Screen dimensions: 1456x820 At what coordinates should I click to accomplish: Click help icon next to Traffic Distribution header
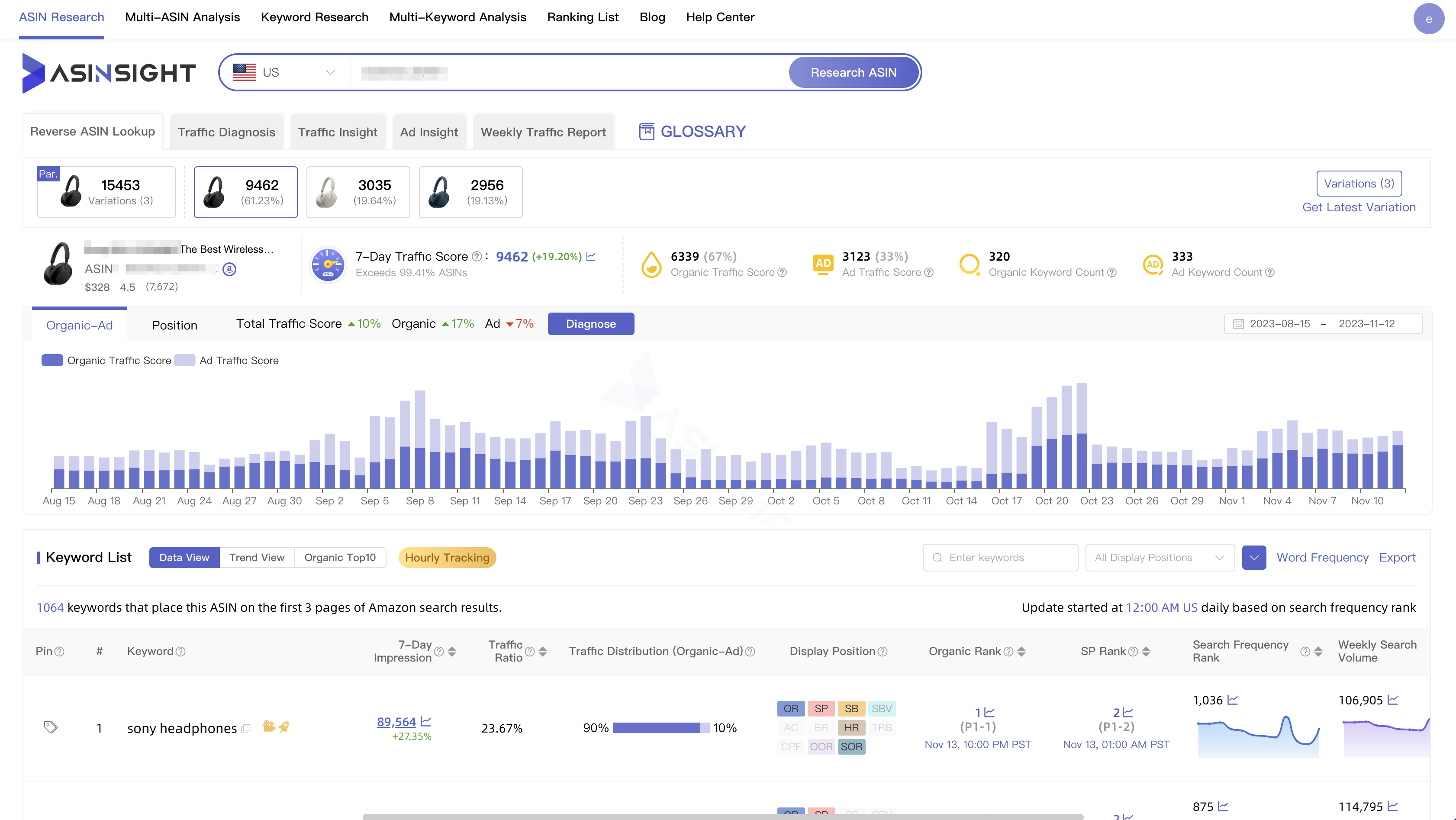(x=750, y=652)
